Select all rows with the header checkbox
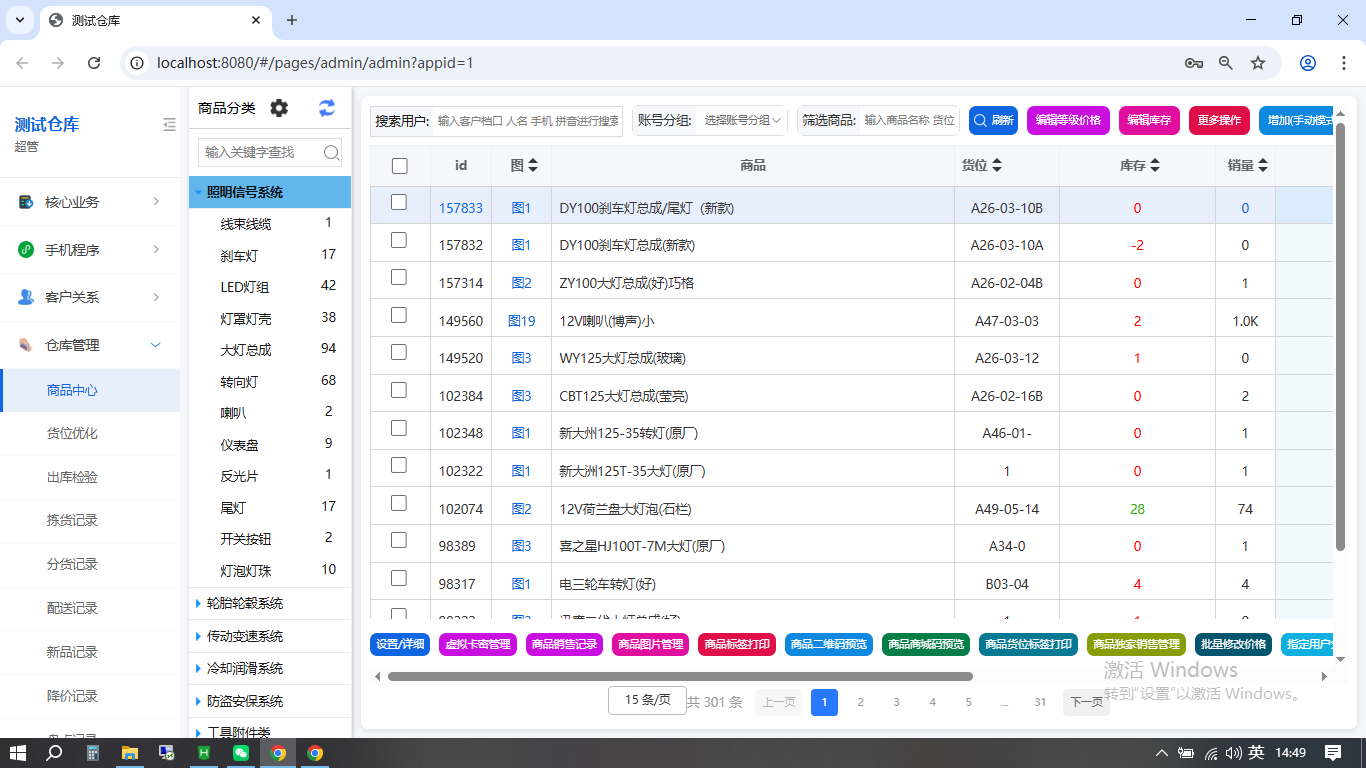This screenshot has height=768, width=1366. [400, 165]
